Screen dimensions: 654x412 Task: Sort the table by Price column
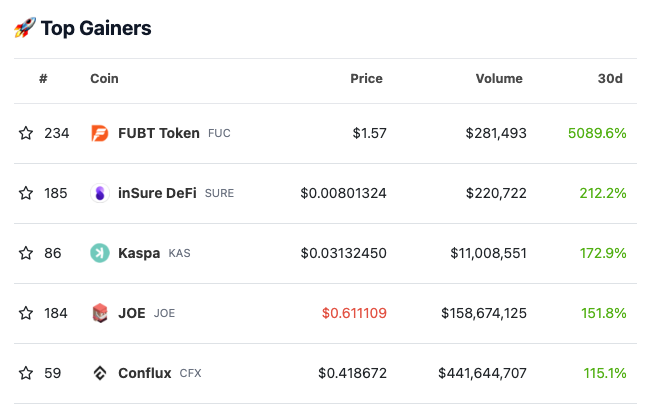click(366, 79)
